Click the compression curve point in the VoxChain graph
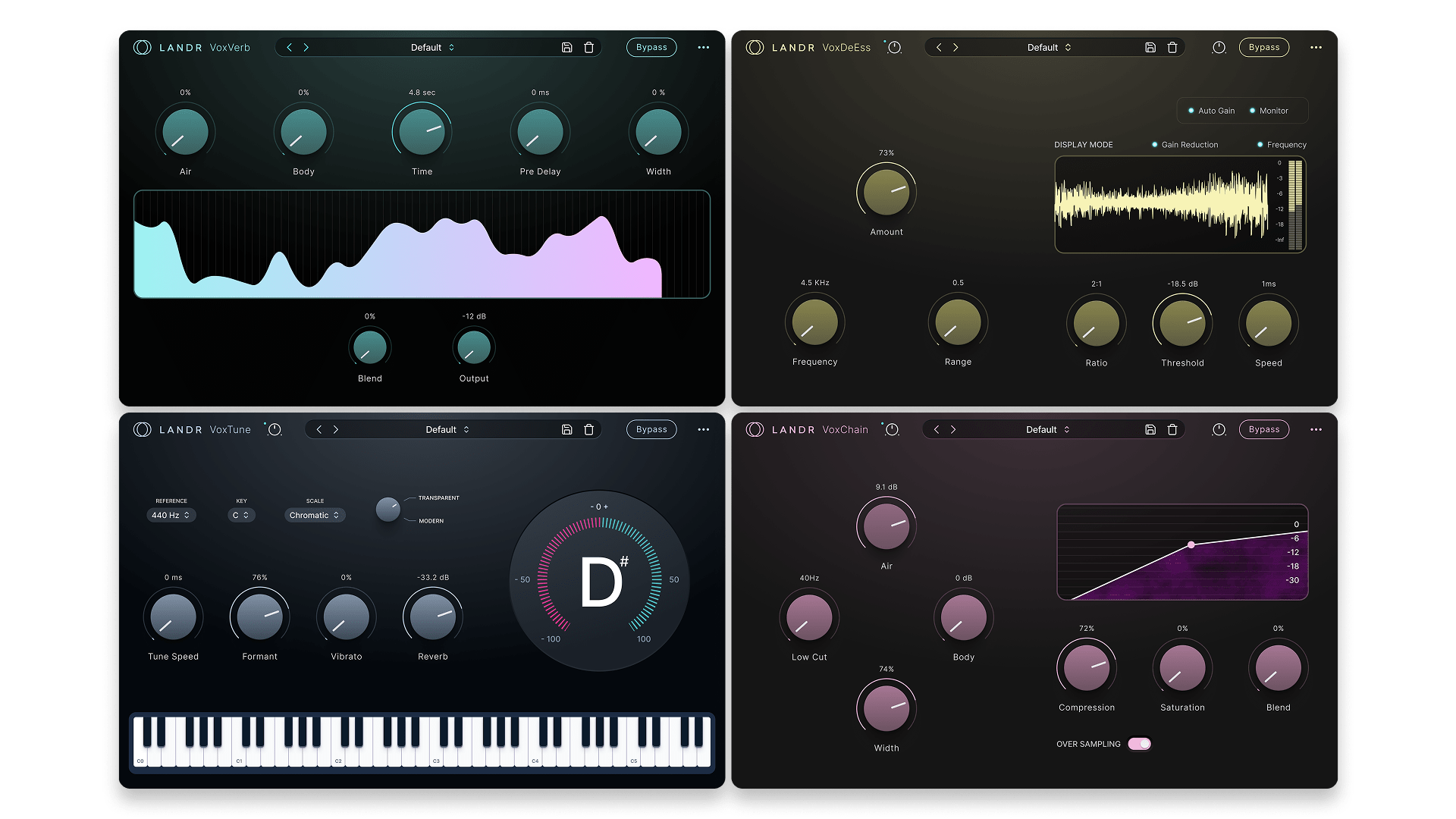The width and height of the screenshot is (1456, 819). click(x=1191, y=544)
